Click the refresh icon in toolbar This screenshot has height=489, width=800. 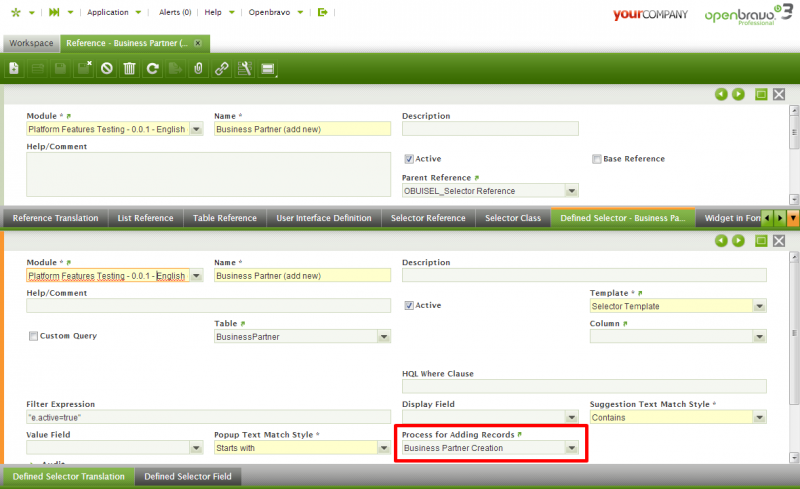tap(152, 69)
